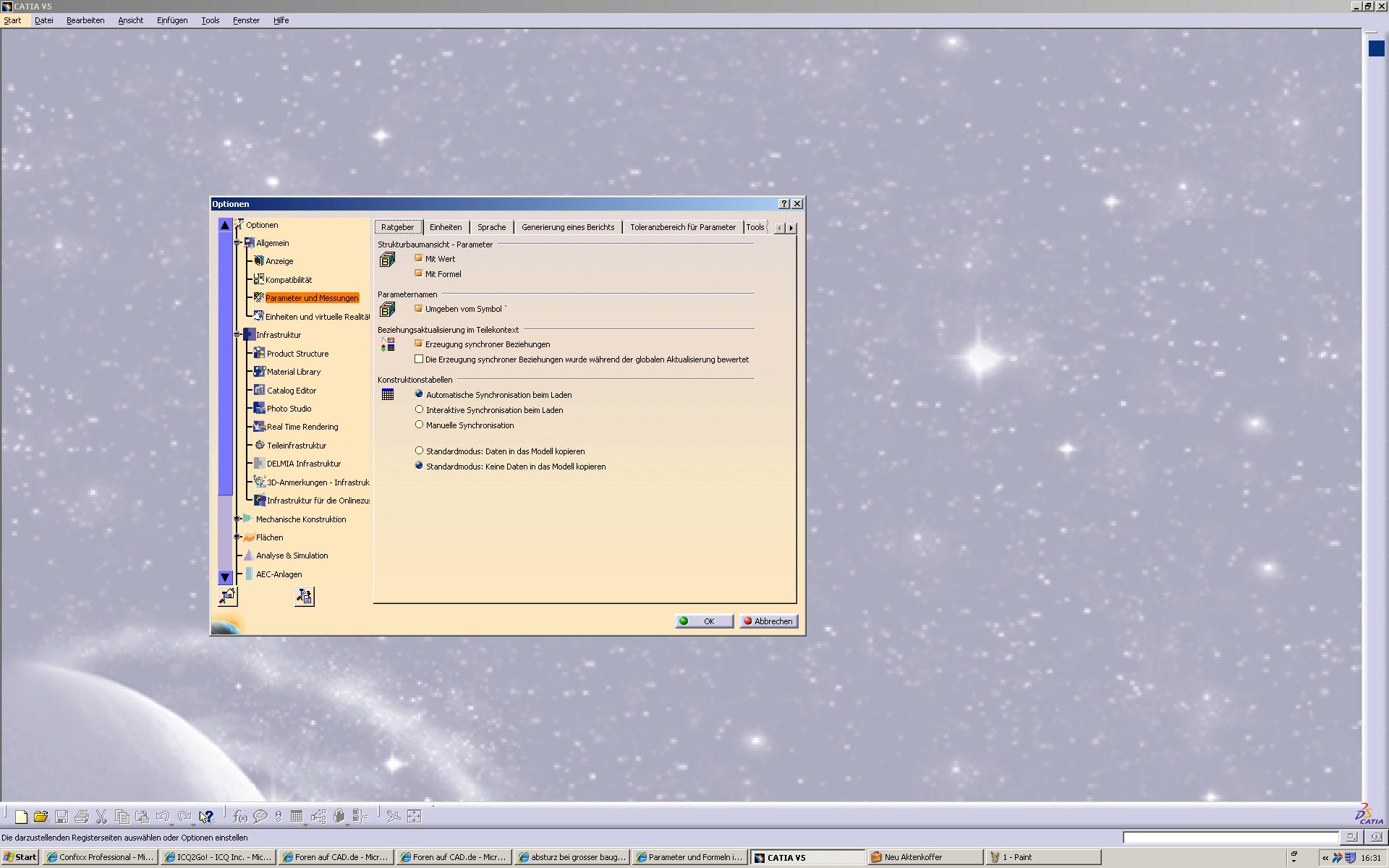The image size is (1389, 868).
Task: Click the Redo arrow icon
Action: pos(184,816)
